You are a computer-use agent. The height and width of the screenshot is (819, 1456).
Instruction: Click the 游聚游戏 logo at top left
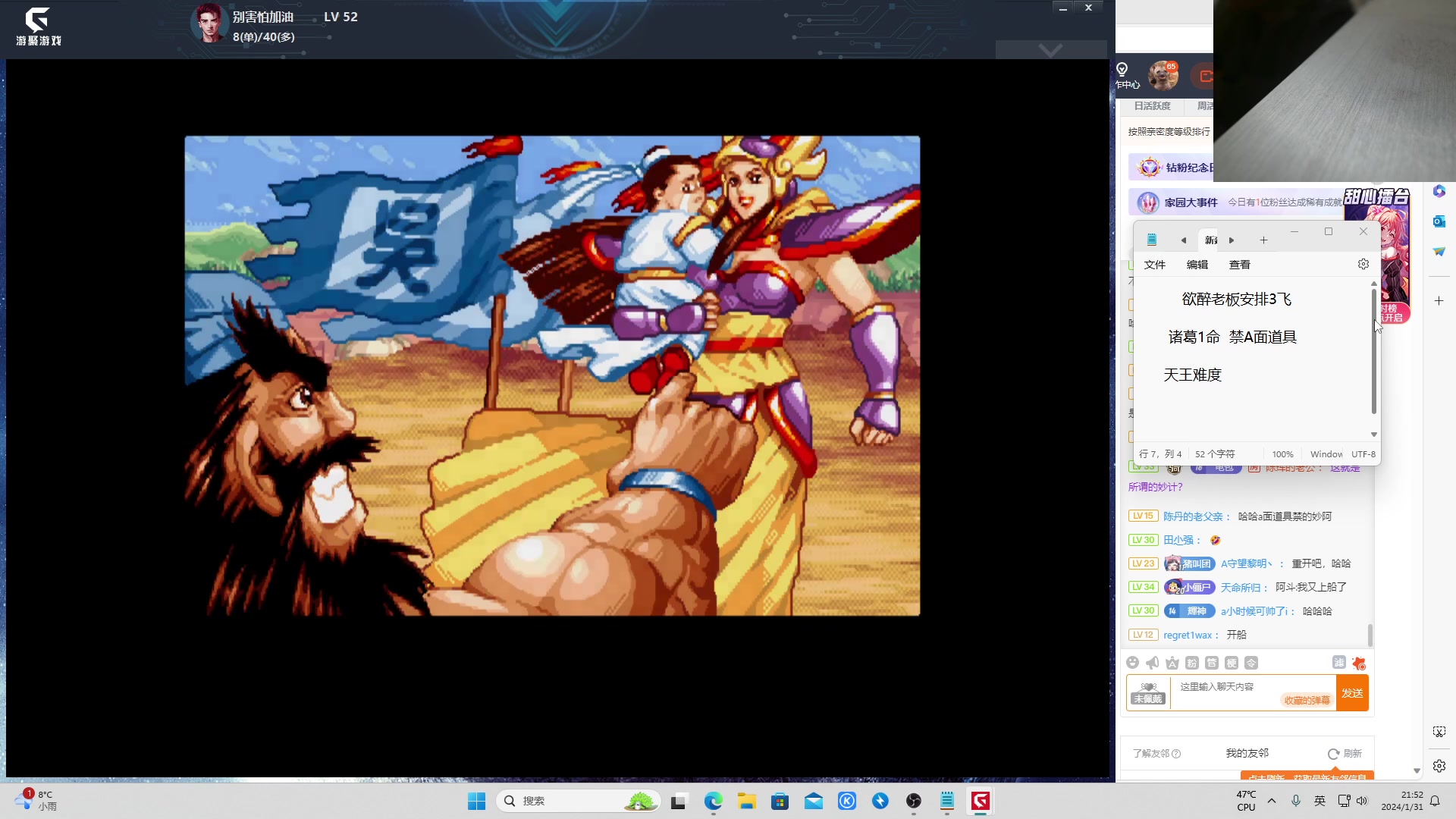click(39, 27)
